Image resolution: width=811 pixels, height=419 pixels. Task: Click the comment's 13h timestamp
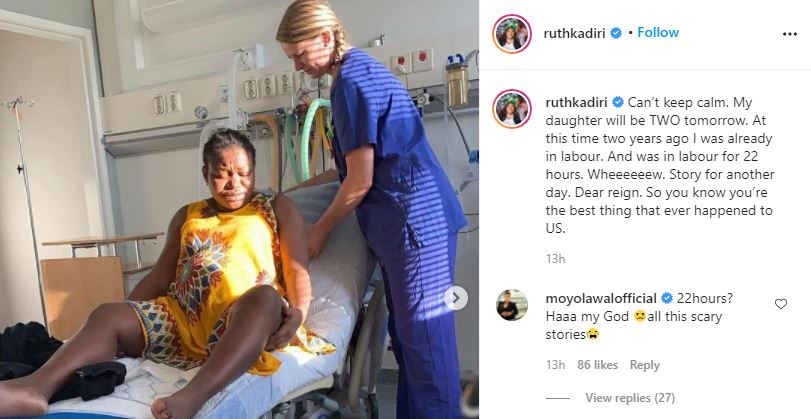(x=555, y=365)
